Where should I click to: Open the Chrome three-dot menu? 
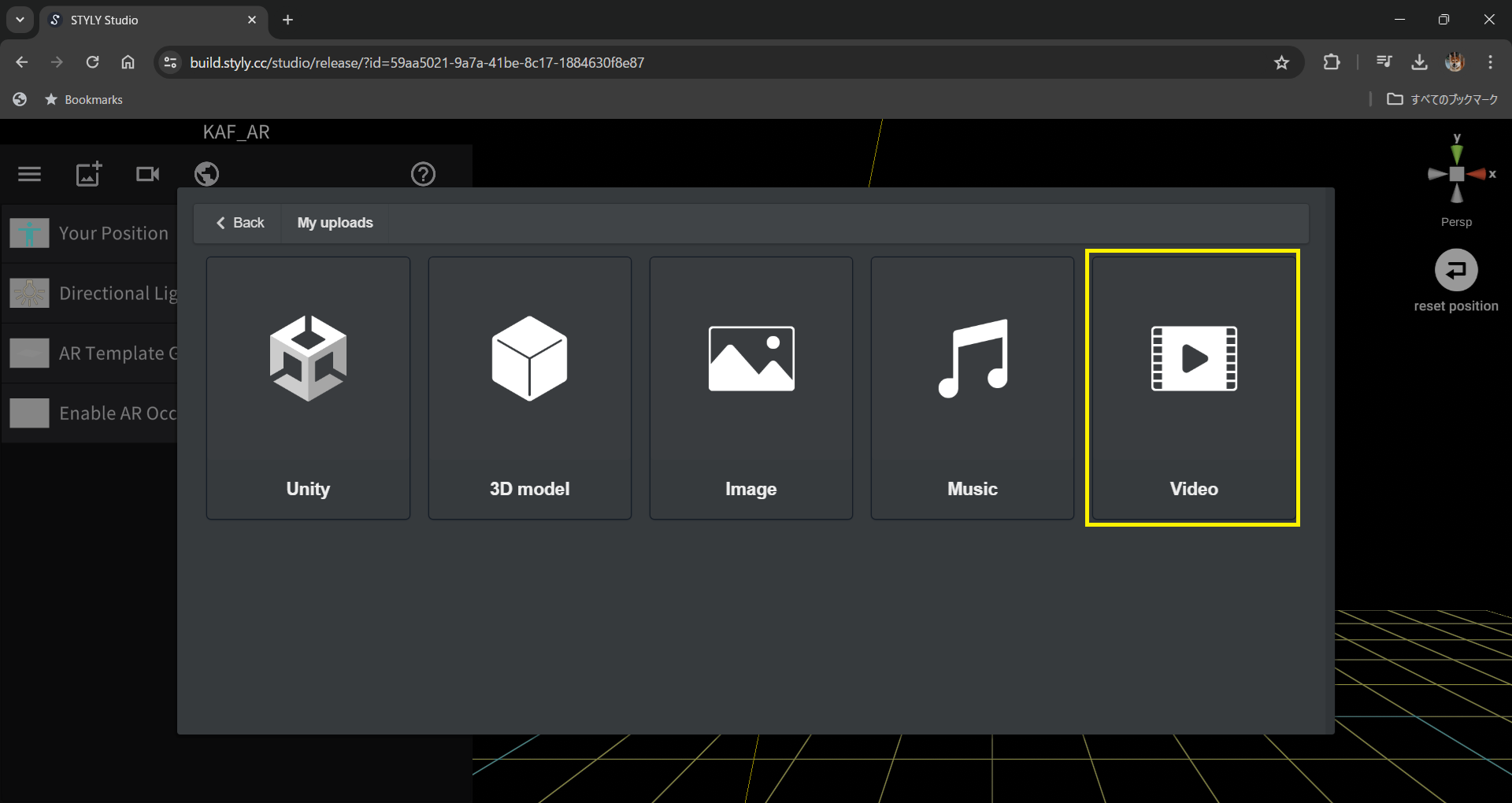coord(1491,62)
